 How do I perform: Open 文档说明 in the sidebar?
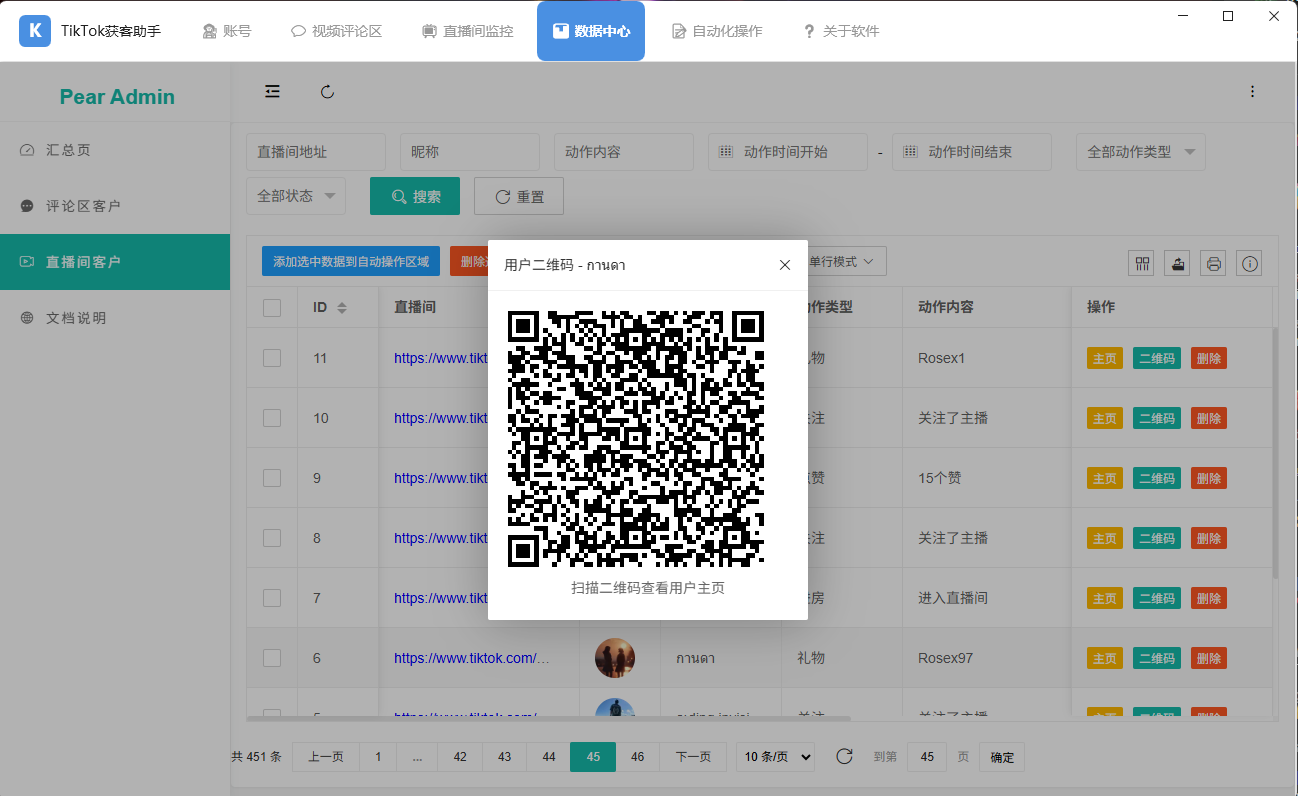click(115, 318)
